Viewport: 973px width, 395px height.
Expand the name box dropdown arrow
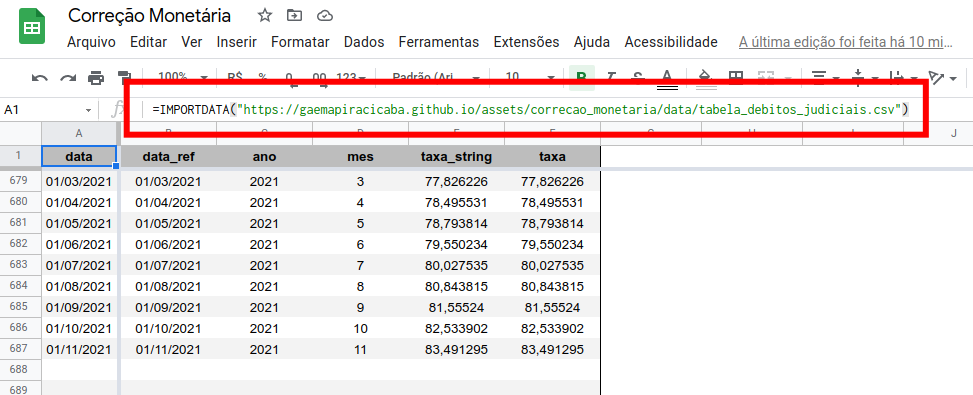point(88,110)
